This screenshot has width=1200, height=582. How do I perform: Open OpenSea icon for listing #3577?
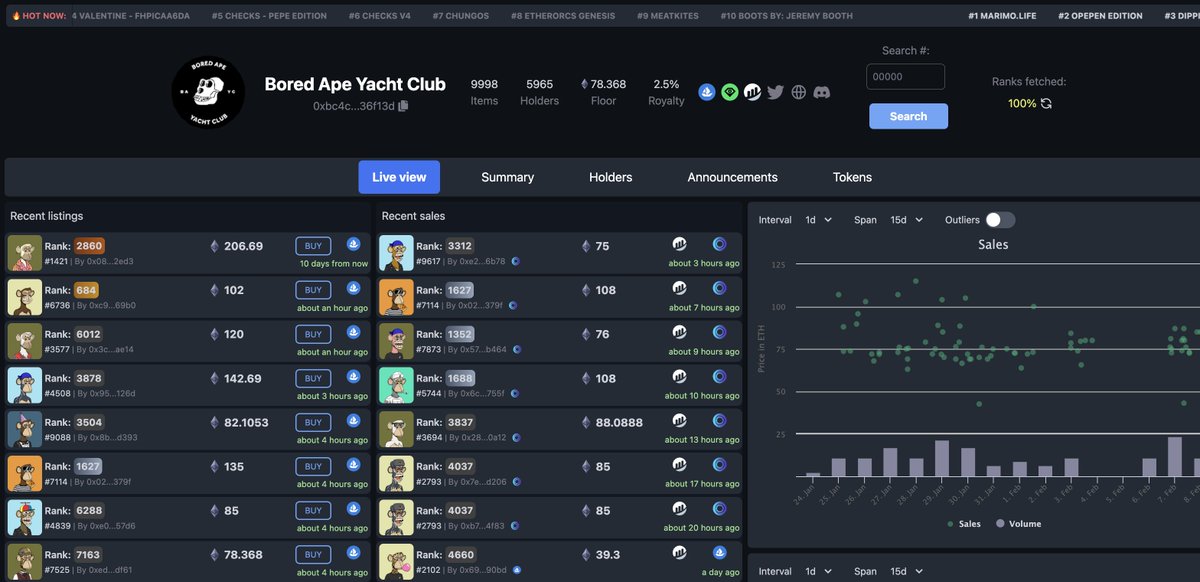pyautogui.click(x=353, y=332)
